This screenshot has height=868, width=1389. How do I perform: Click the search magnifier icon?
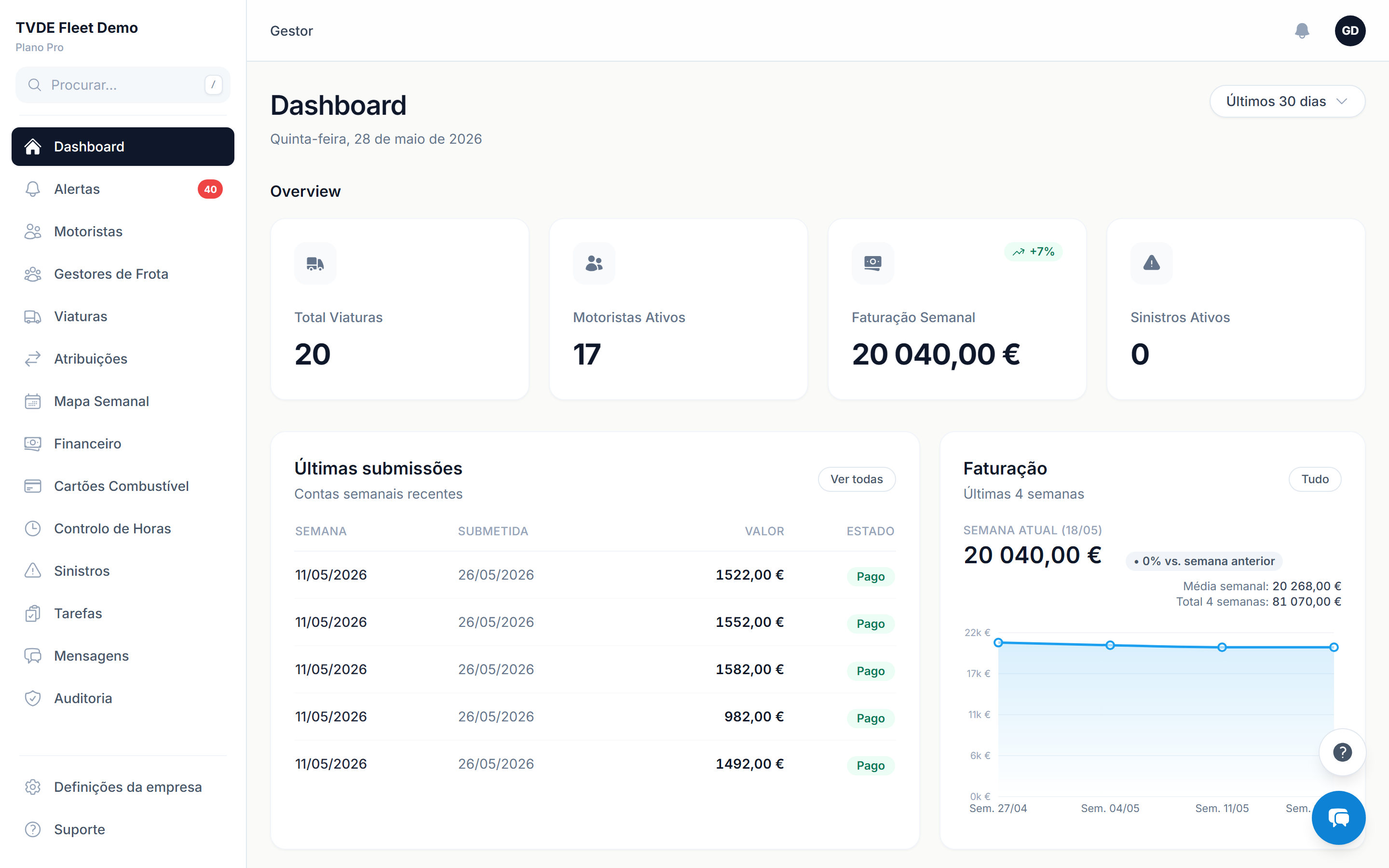pos(35,85)
